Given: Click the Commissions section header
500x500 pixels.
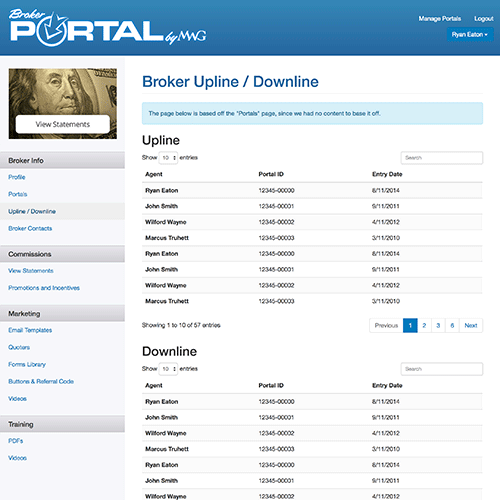Looking at the screenshot, I should click(x=62, y=254).
